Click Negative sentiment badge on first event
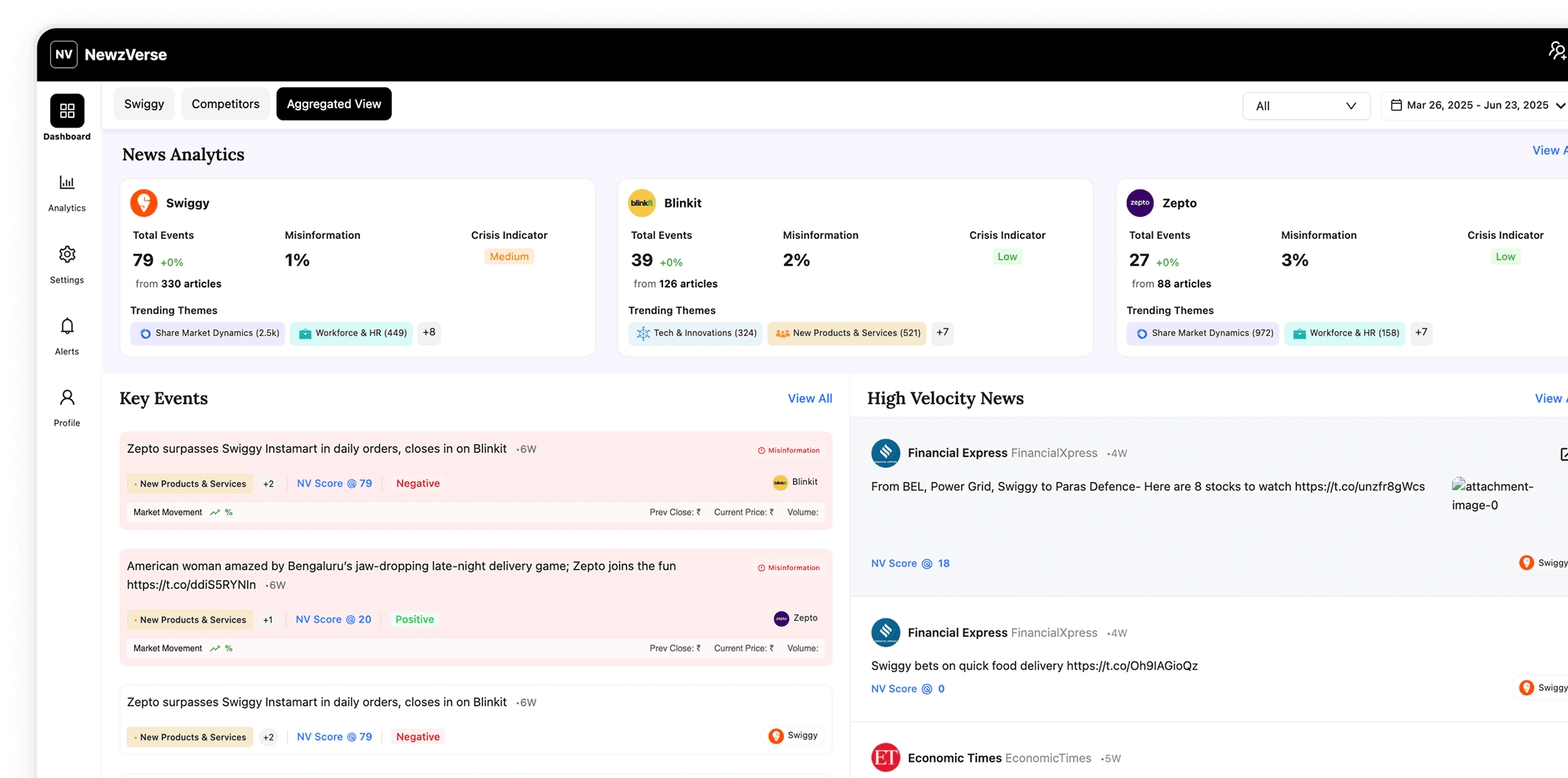Viewport: 1568px width, 778px height. pos(418,484)
